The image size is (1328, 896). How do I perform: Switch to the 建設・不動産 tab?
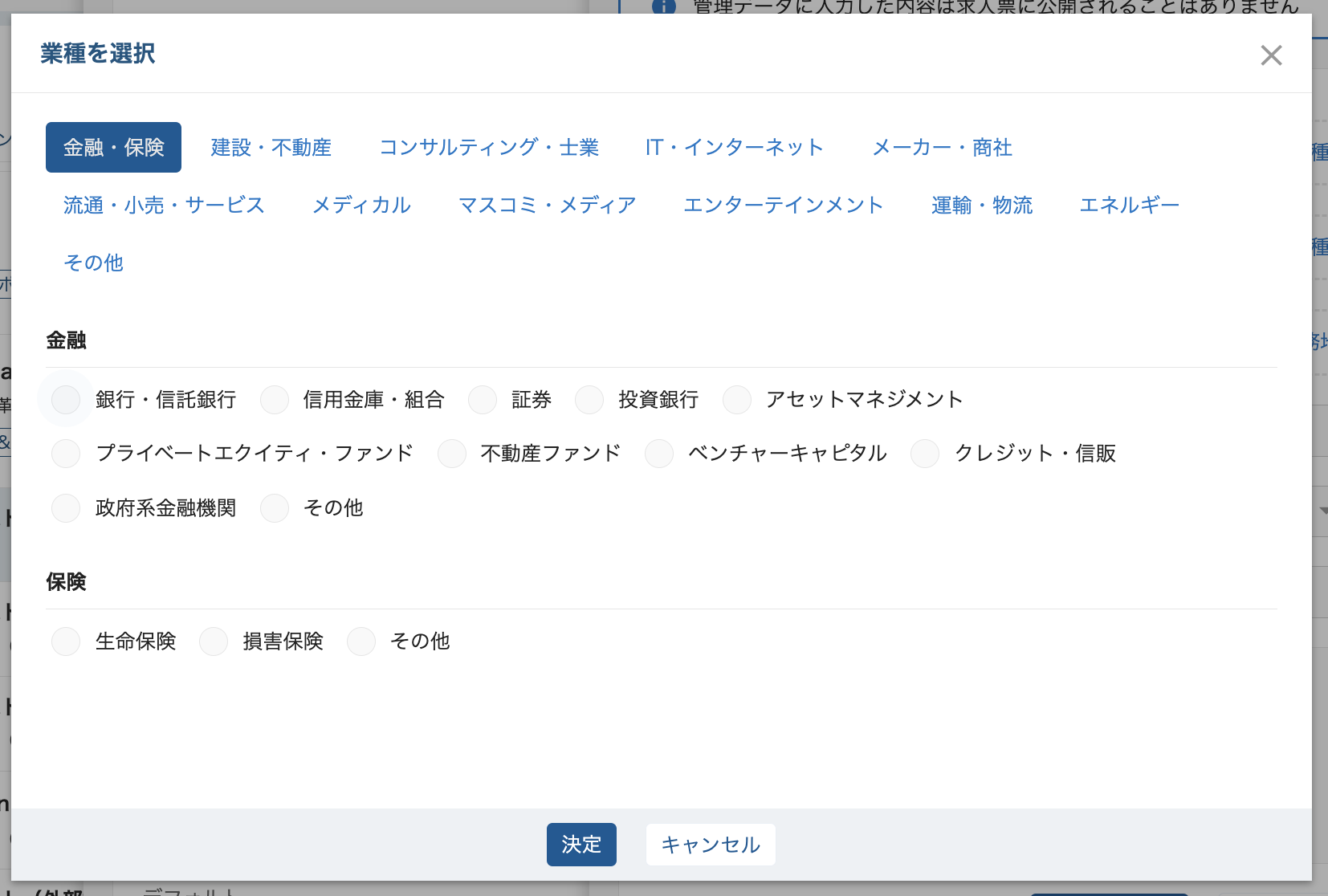click(271, 148)
